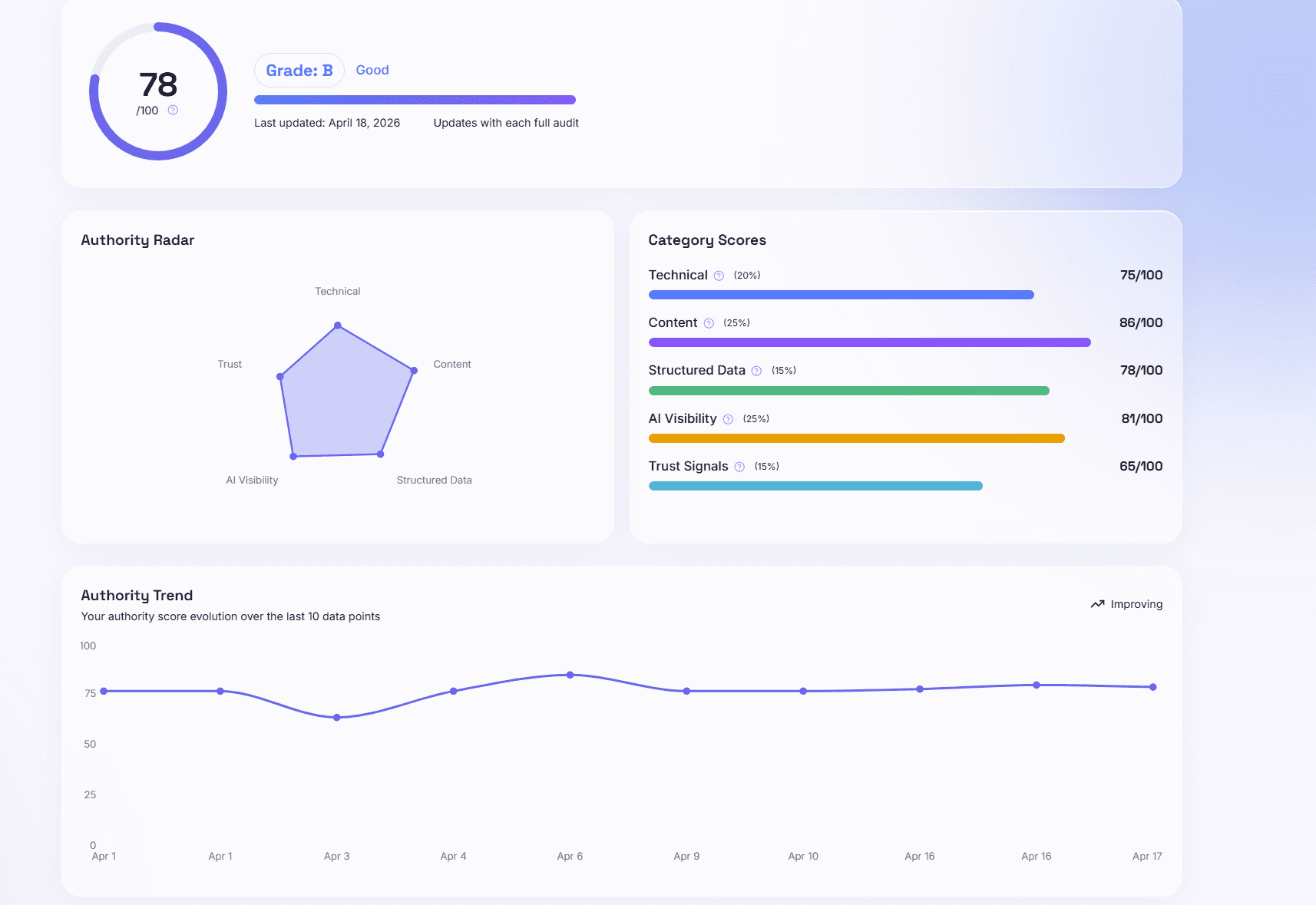The width and height of the screenshot is (1316, 905).
Task: Click the Trust Signals help icon
Action: coord(739,467)
